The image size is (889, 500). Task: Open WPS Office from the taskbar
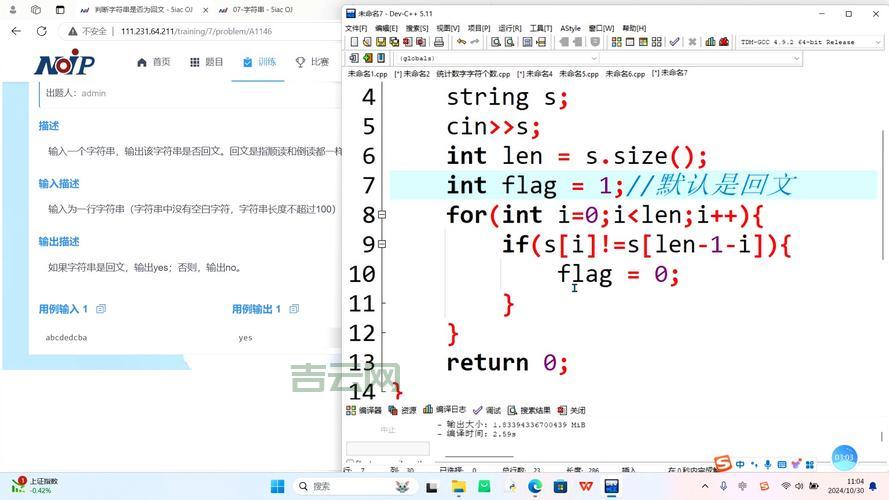coord(585,486)
